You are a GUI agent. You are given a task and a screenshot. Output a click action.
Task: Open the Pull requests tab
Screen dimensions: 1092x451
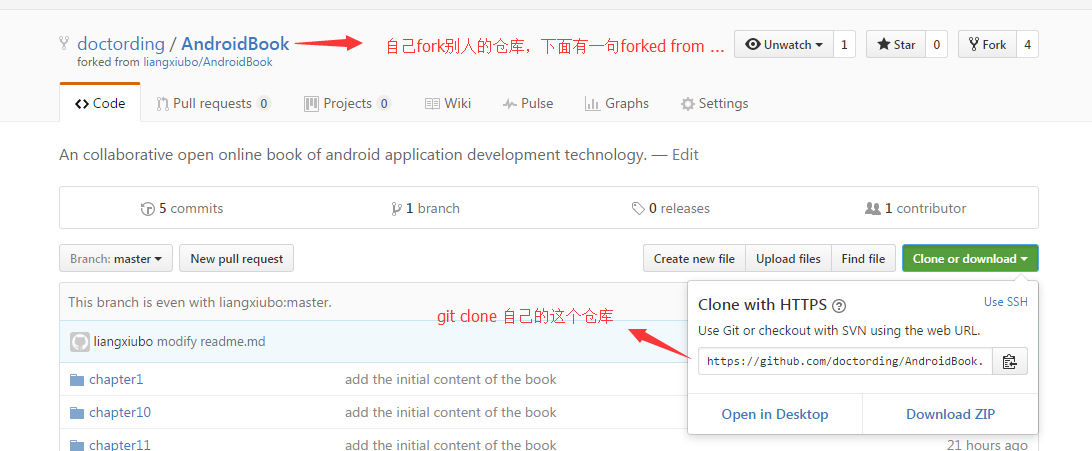[214, 104]
